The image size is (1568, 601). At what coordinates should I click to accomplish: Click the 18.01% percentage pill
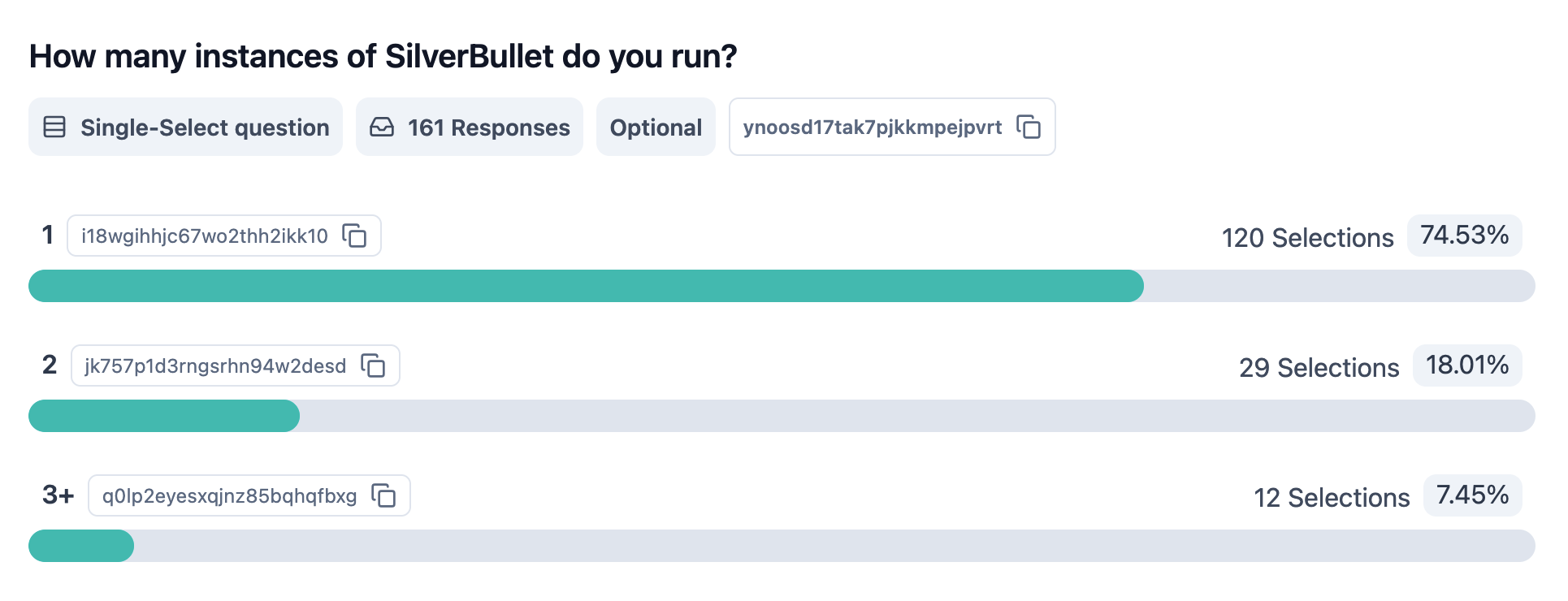(1467, 365)
